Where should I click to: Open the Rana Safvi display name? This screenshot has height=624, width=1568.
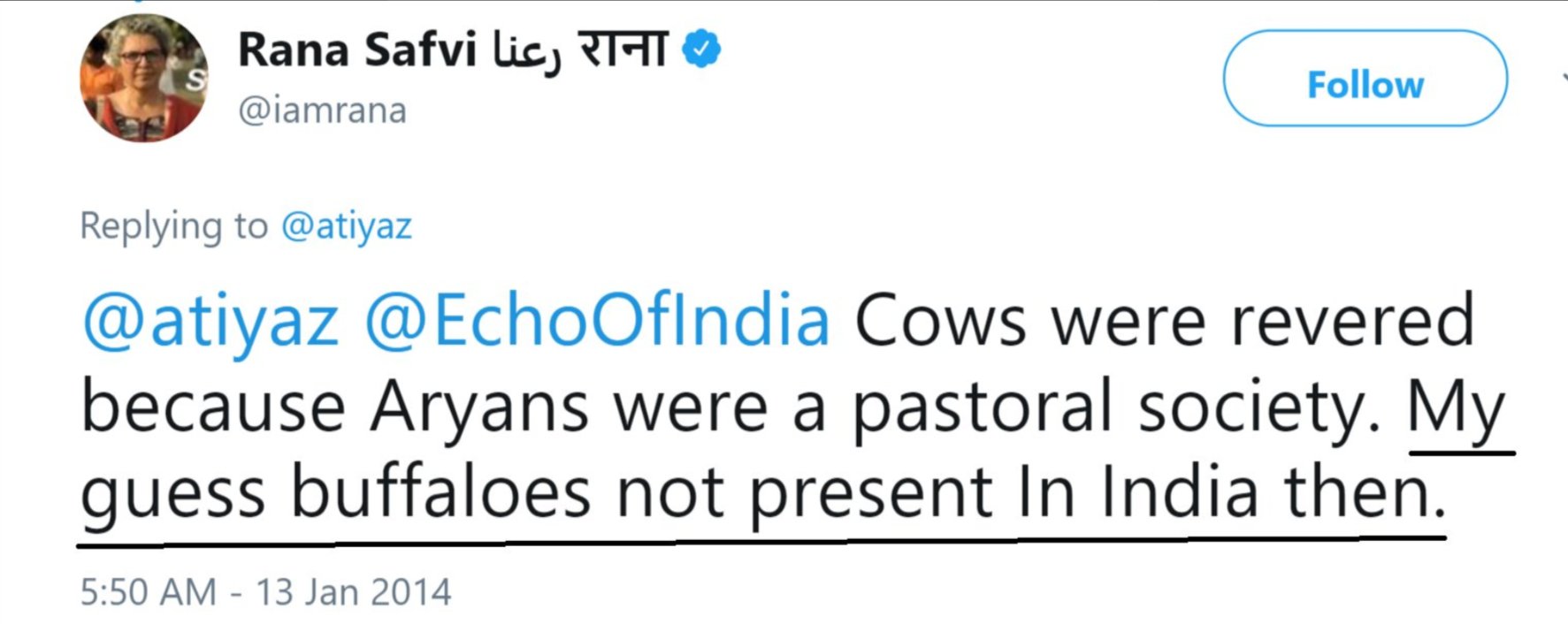click(356, 49)
